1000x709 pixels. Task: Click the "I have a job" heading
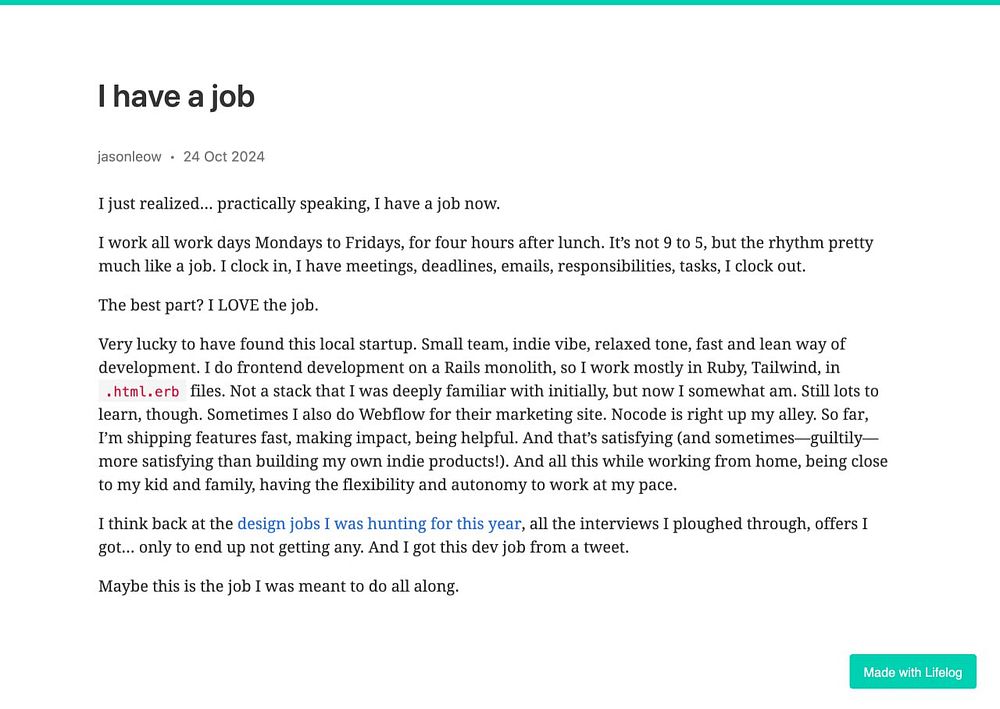pos(177,96)
